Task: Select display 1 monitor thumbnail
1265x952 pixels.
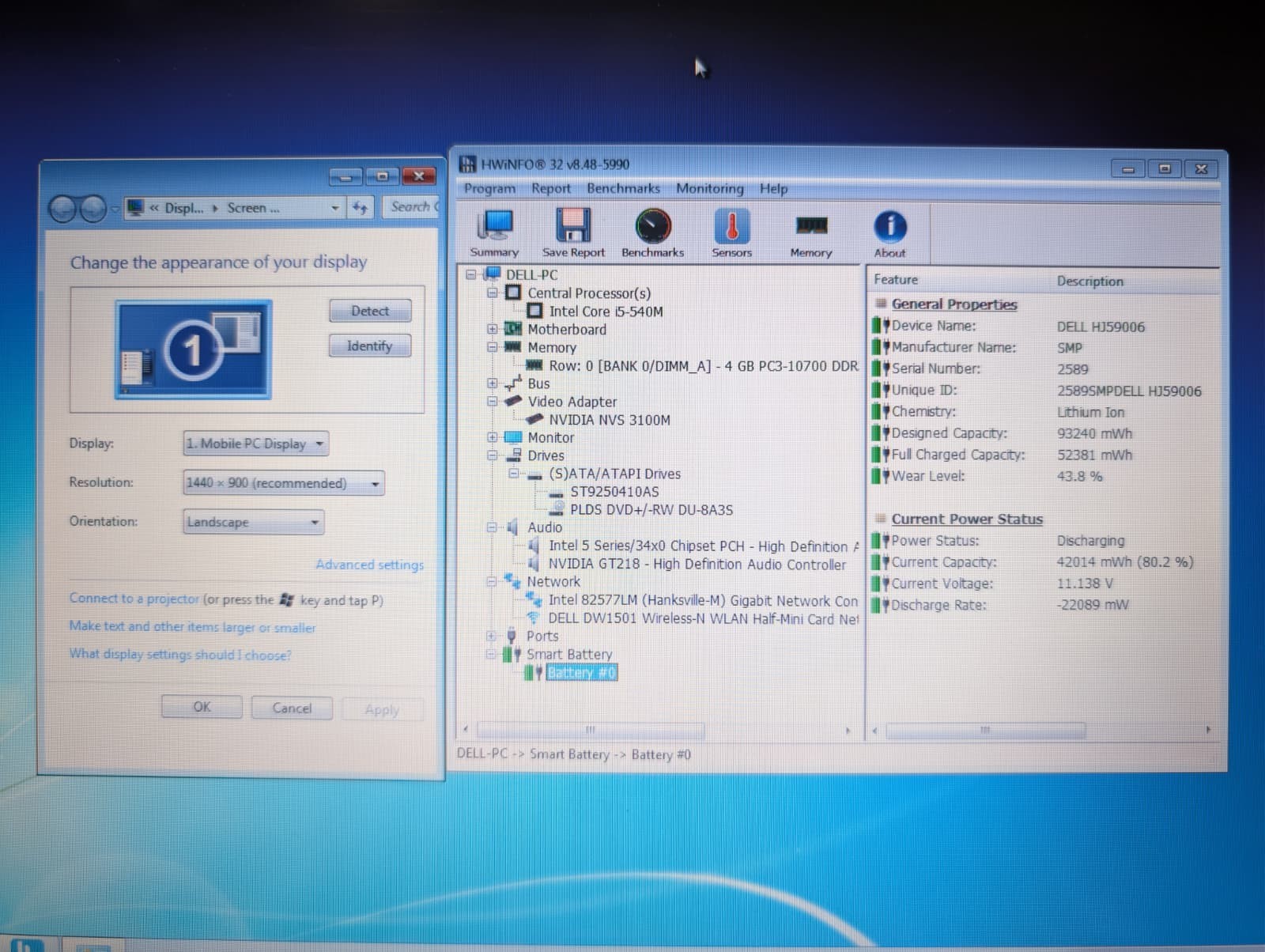Action: pyautogui.click(x=194, y=349)
